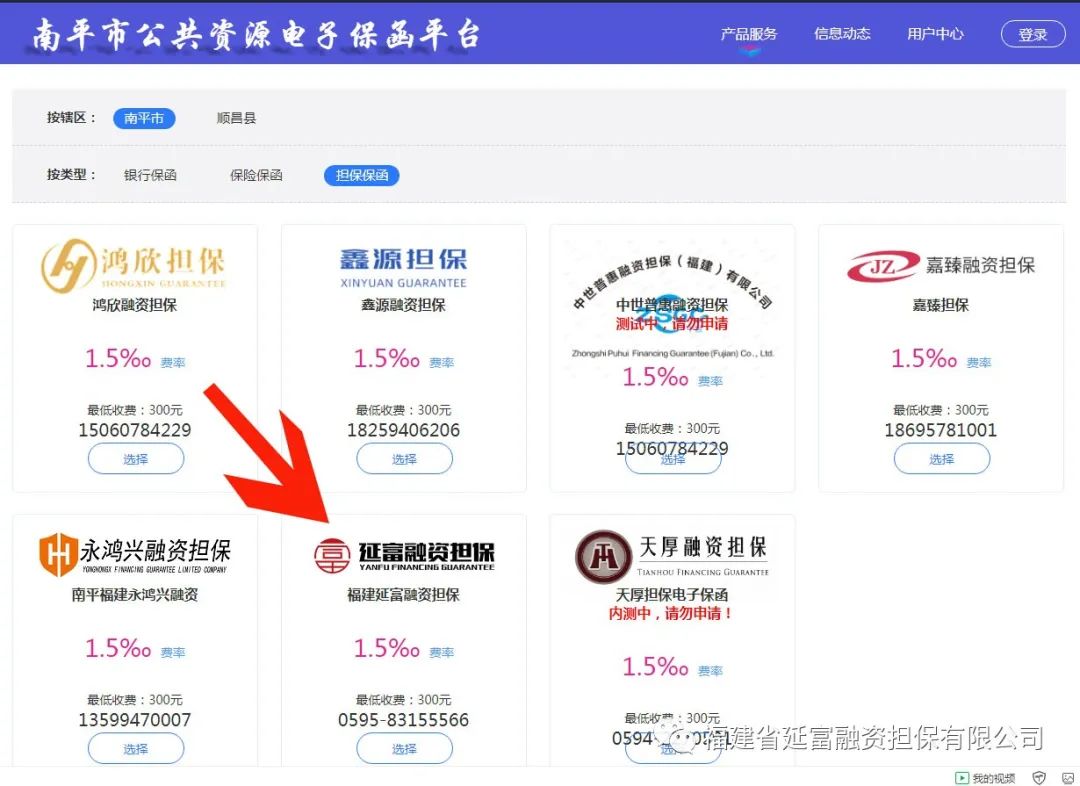
Task: Click the 南平福建永鸿兴融资 name text
Action: [x=134, y=594]
